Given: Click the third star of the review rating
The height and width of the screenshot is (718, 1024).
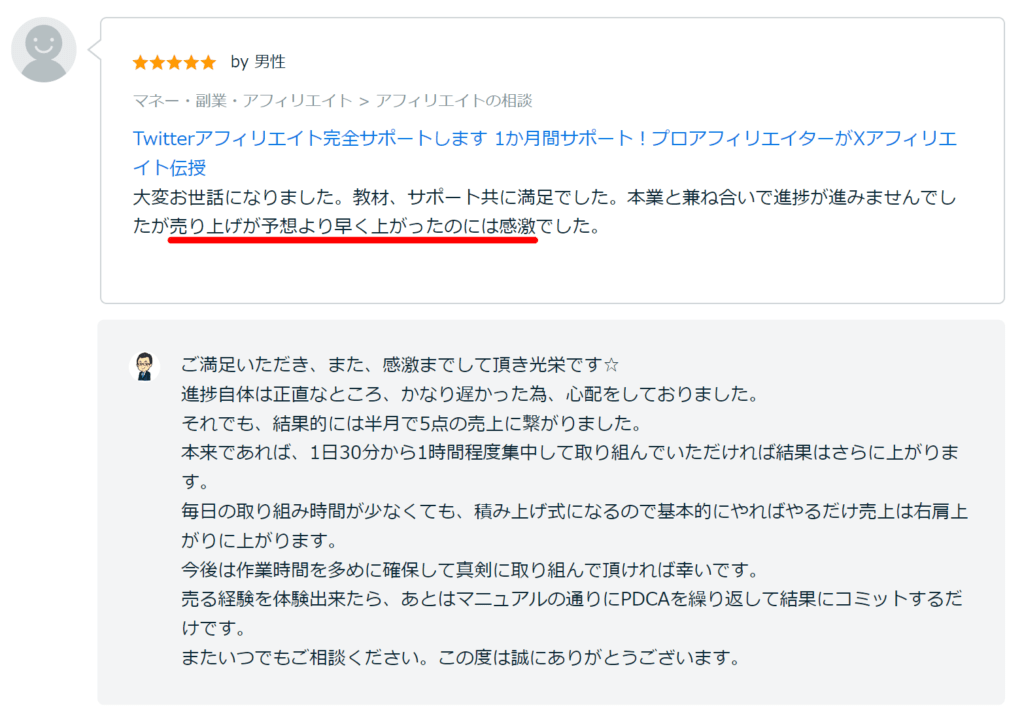Looking at the screenshot, I should 174,62.
